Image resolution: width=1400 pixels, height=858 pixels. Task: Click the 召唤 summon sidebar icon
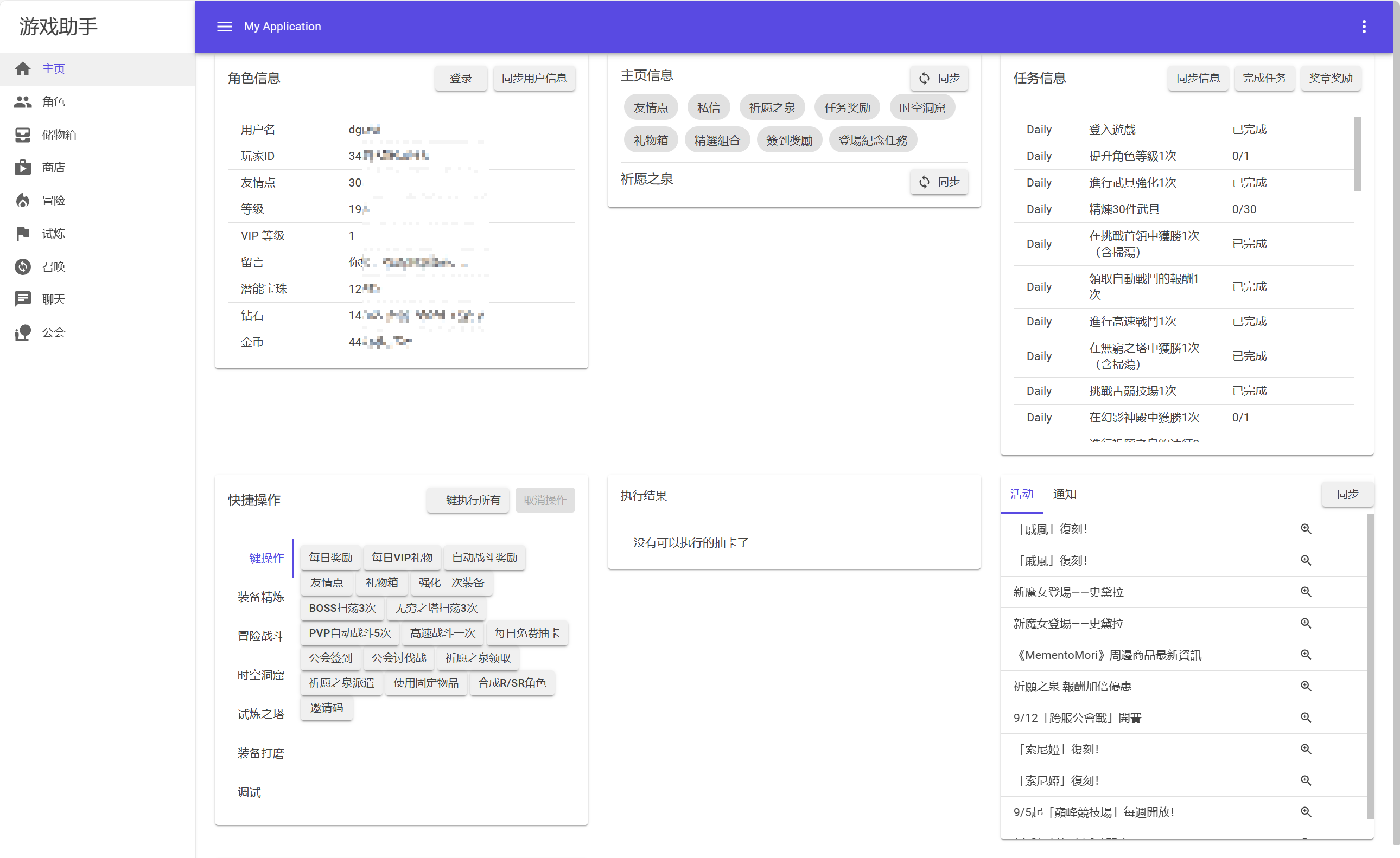coord(23,266)
